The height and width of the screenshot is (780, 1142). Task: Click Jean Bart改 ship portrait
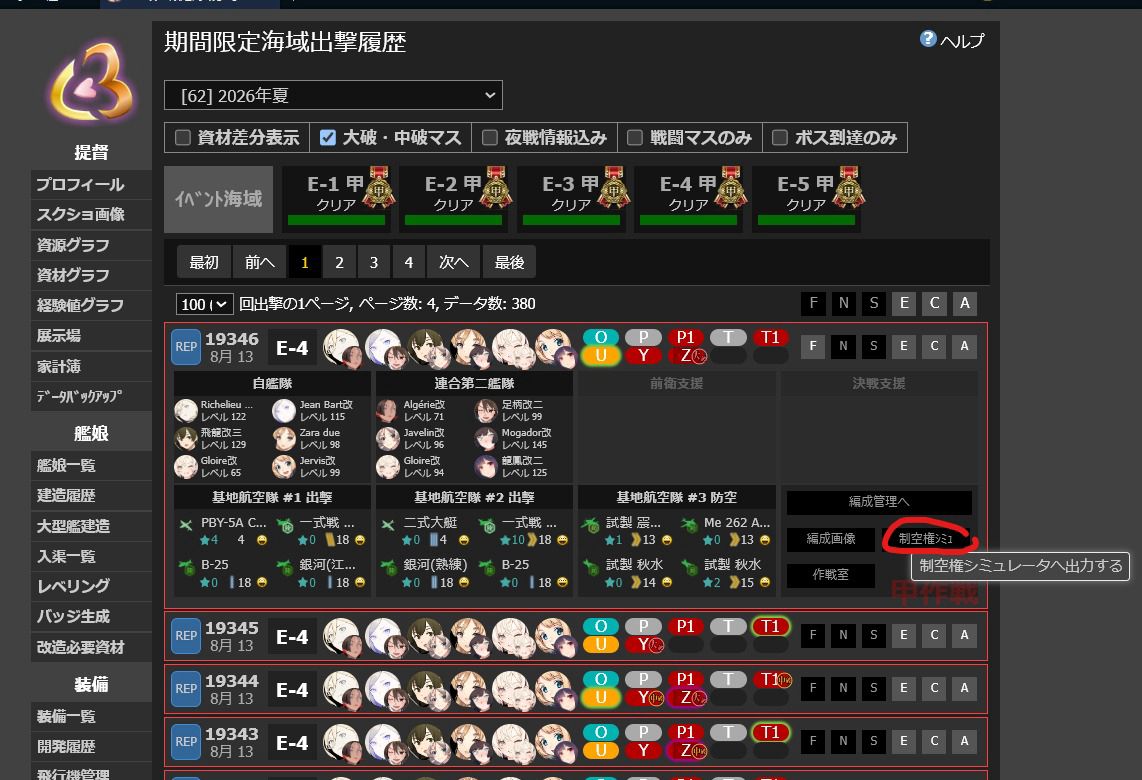[x=284, y=411]
